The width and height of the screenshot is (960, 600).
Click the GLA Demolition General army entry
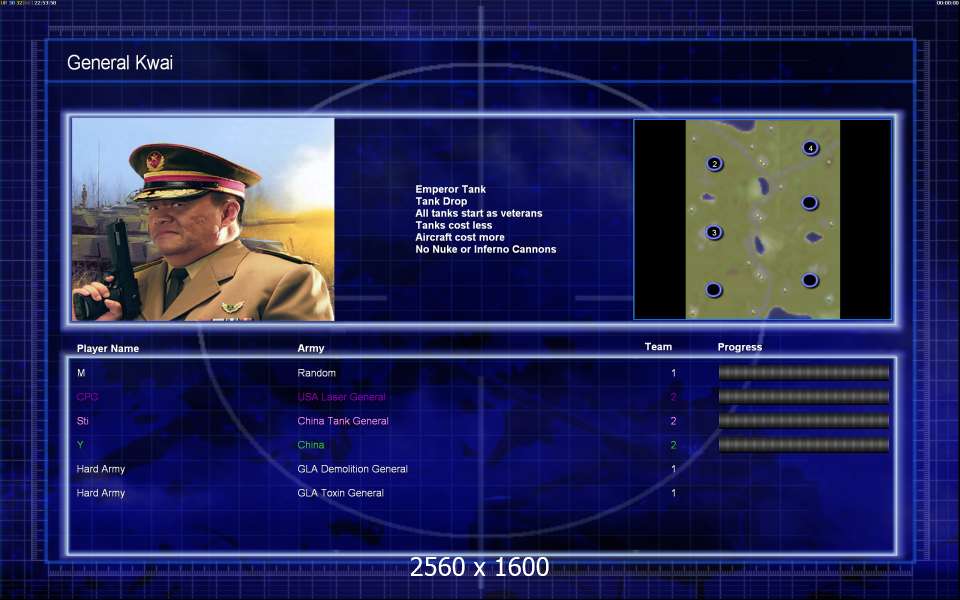[353, 469]
